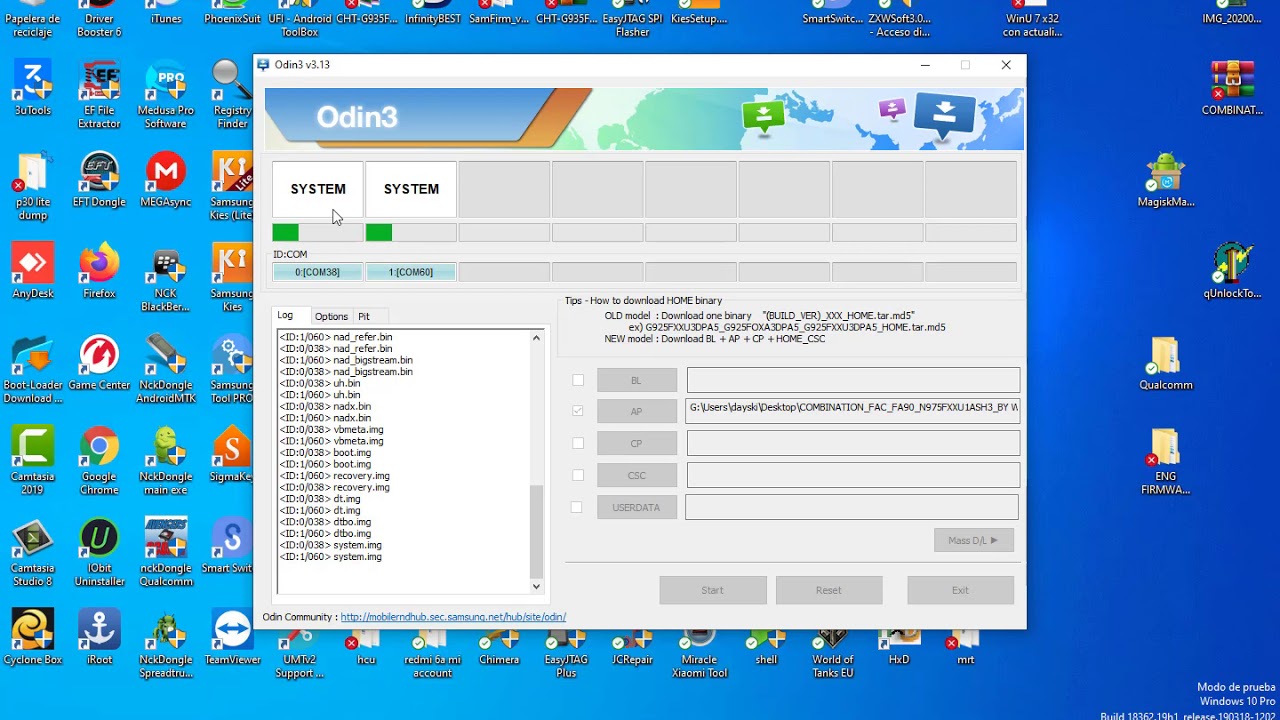Open Camtasia 2019 shortcut
The image size is (1280, 720).
33,462
